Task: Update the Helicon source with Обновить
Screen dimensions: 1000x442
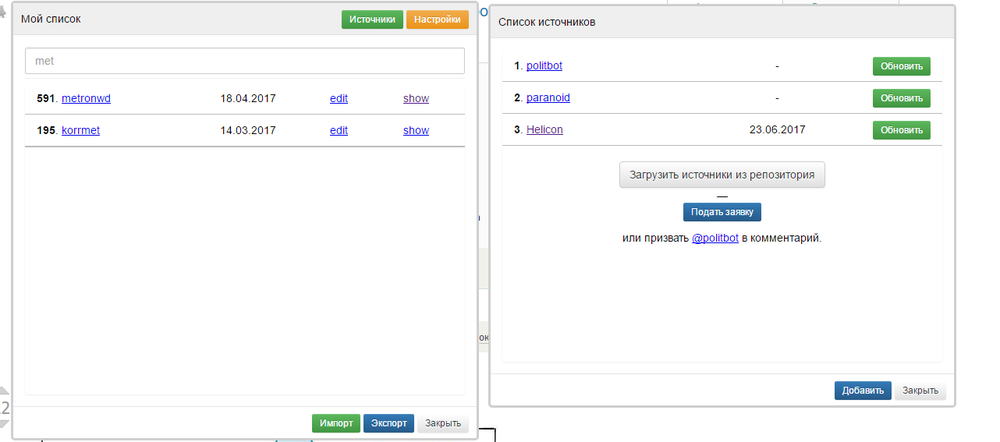Action: [901, 130]
